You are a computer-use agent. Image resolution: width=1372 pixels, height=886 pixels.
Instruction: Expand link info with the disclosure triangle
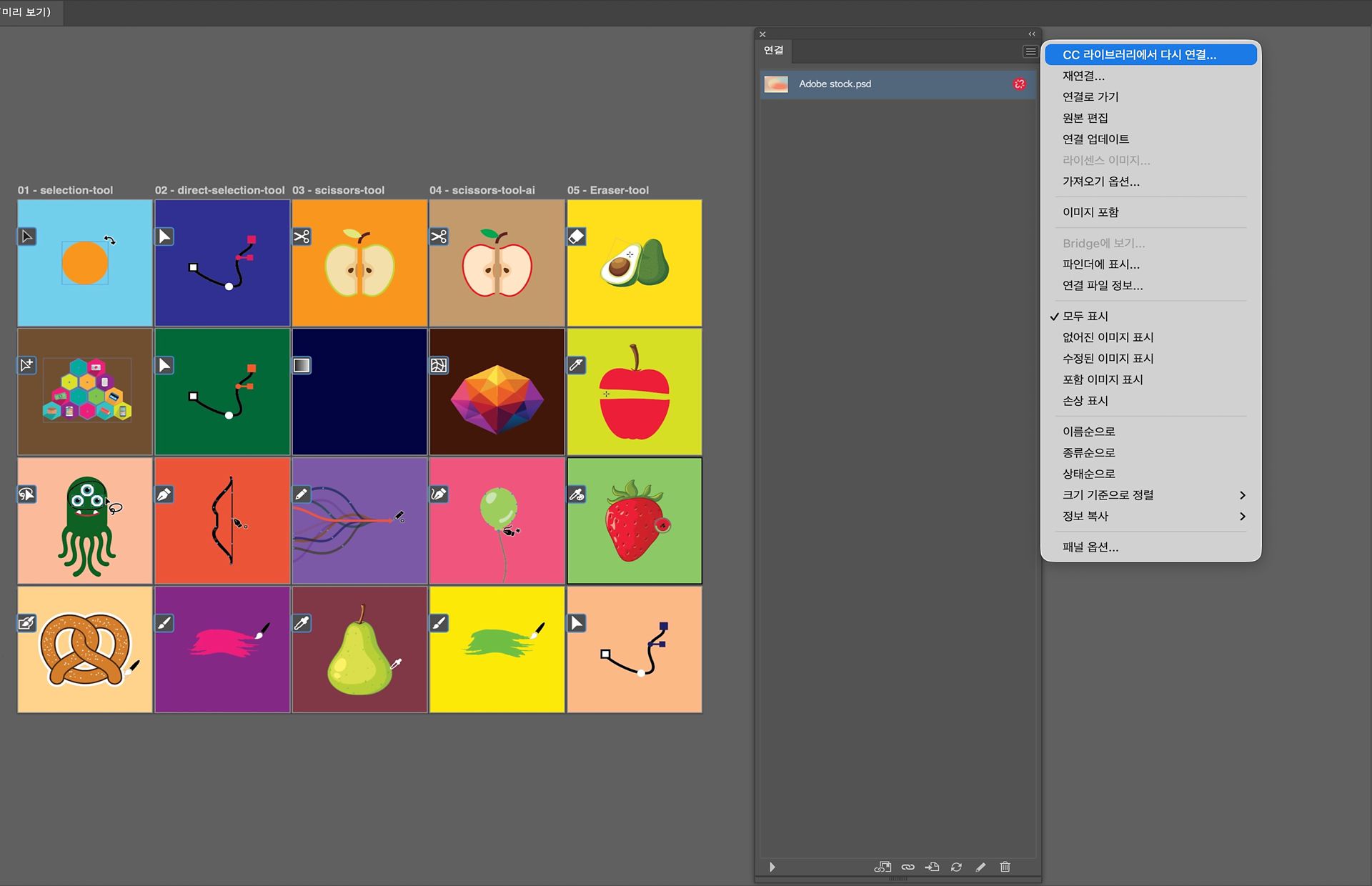(x=772, y=867)
